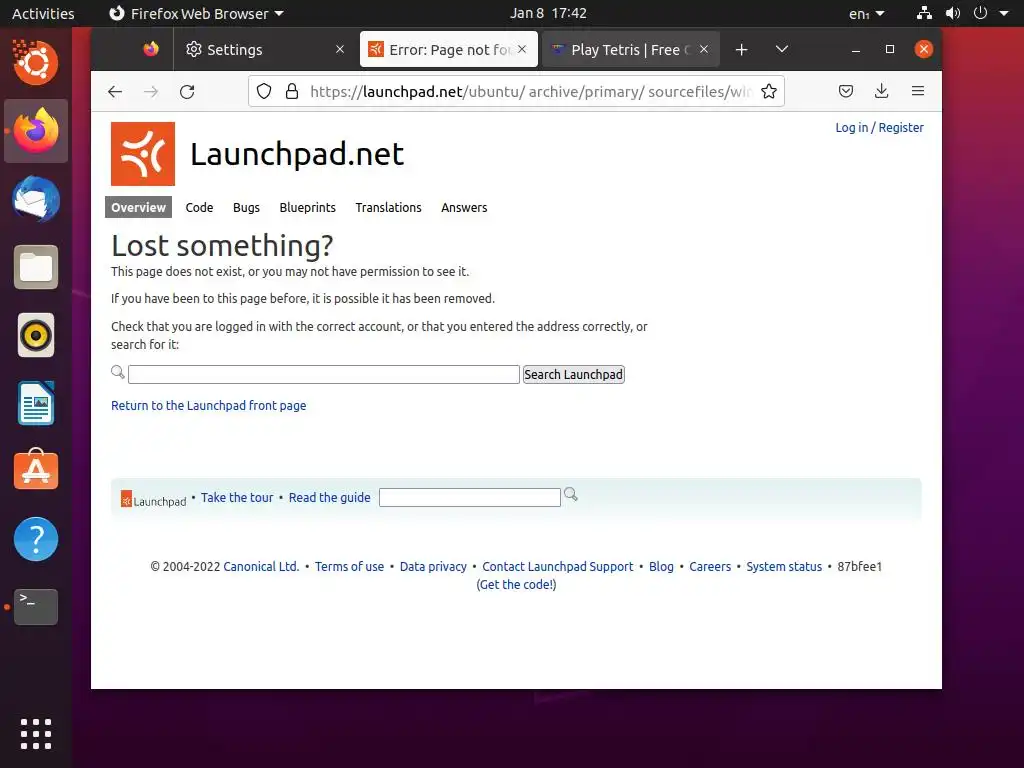This screenshot has height=768, width=1024.
Task: Close the Play Tetris tab
Action: 704,49
